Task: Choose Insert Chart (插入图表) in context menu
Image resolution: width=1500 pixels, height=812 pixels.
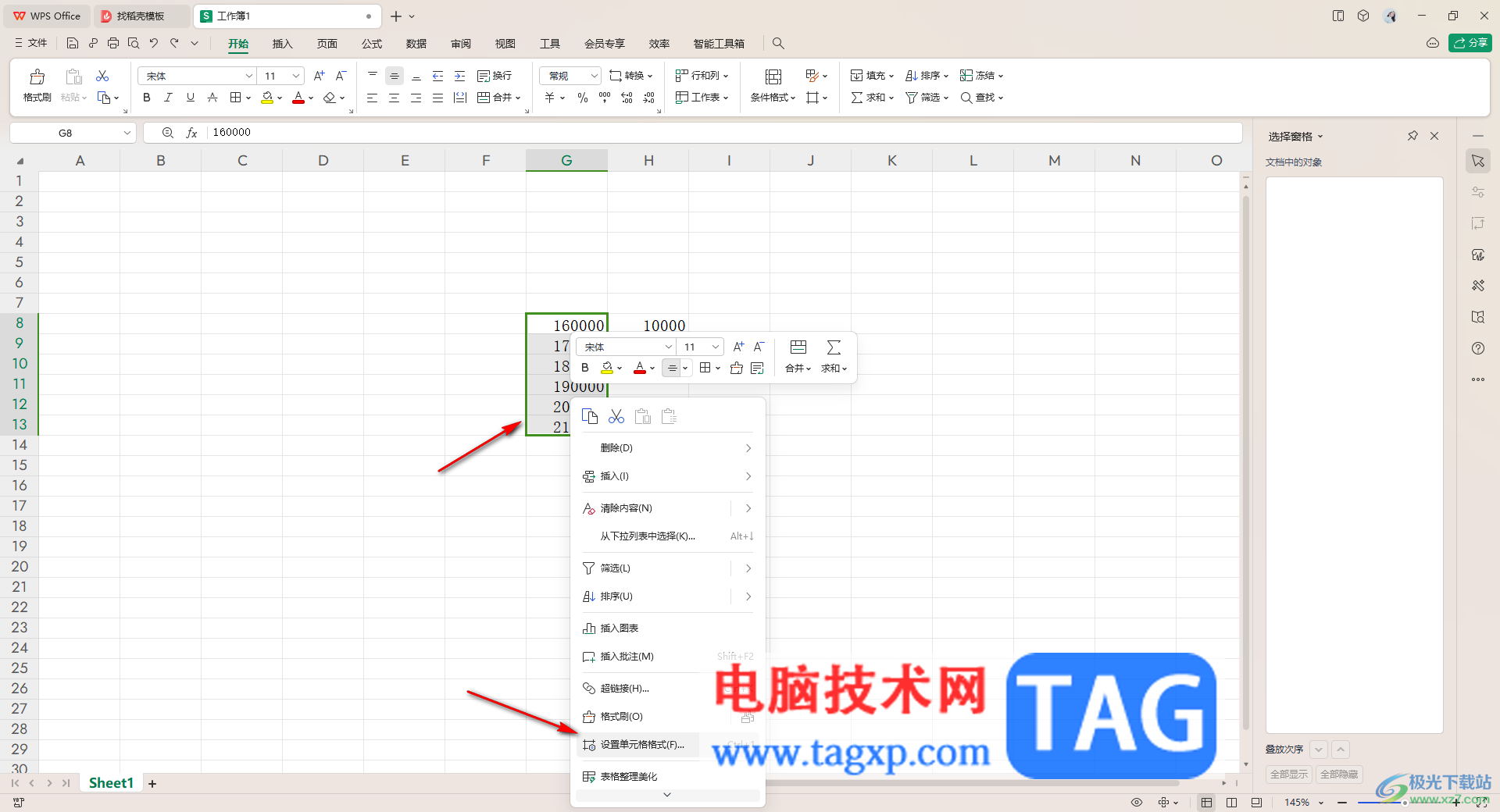Action: [x=668, y=629]
